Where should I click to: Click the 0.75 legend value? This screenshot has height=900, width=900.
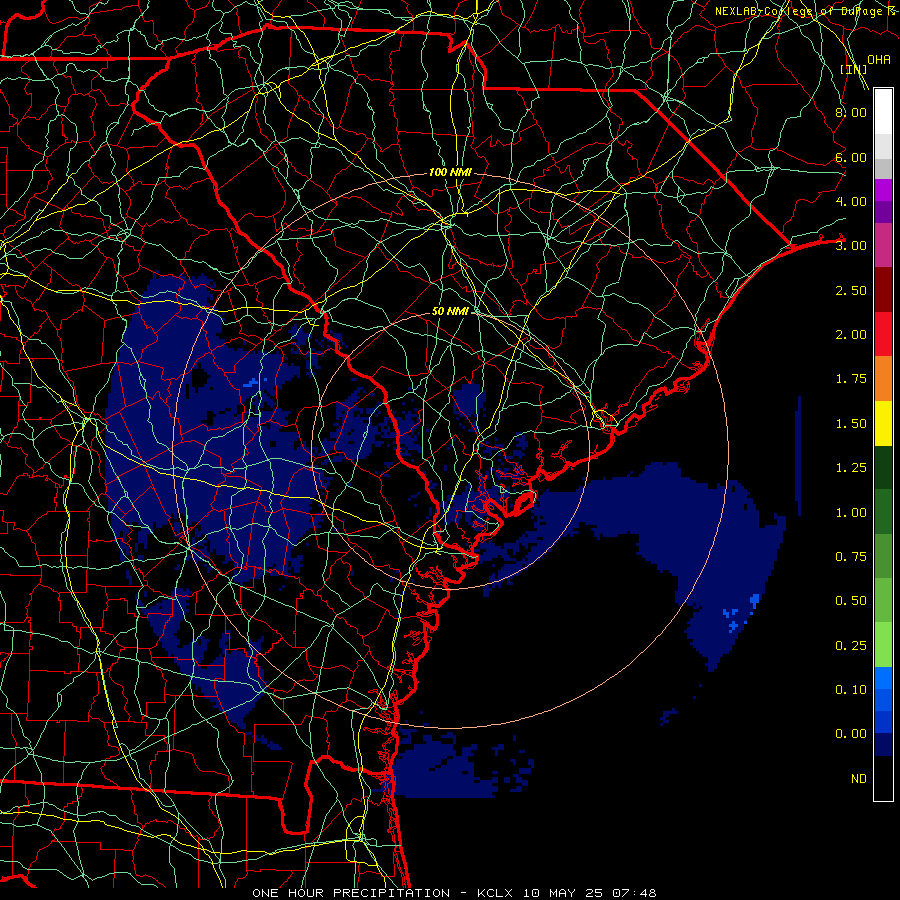851,557
